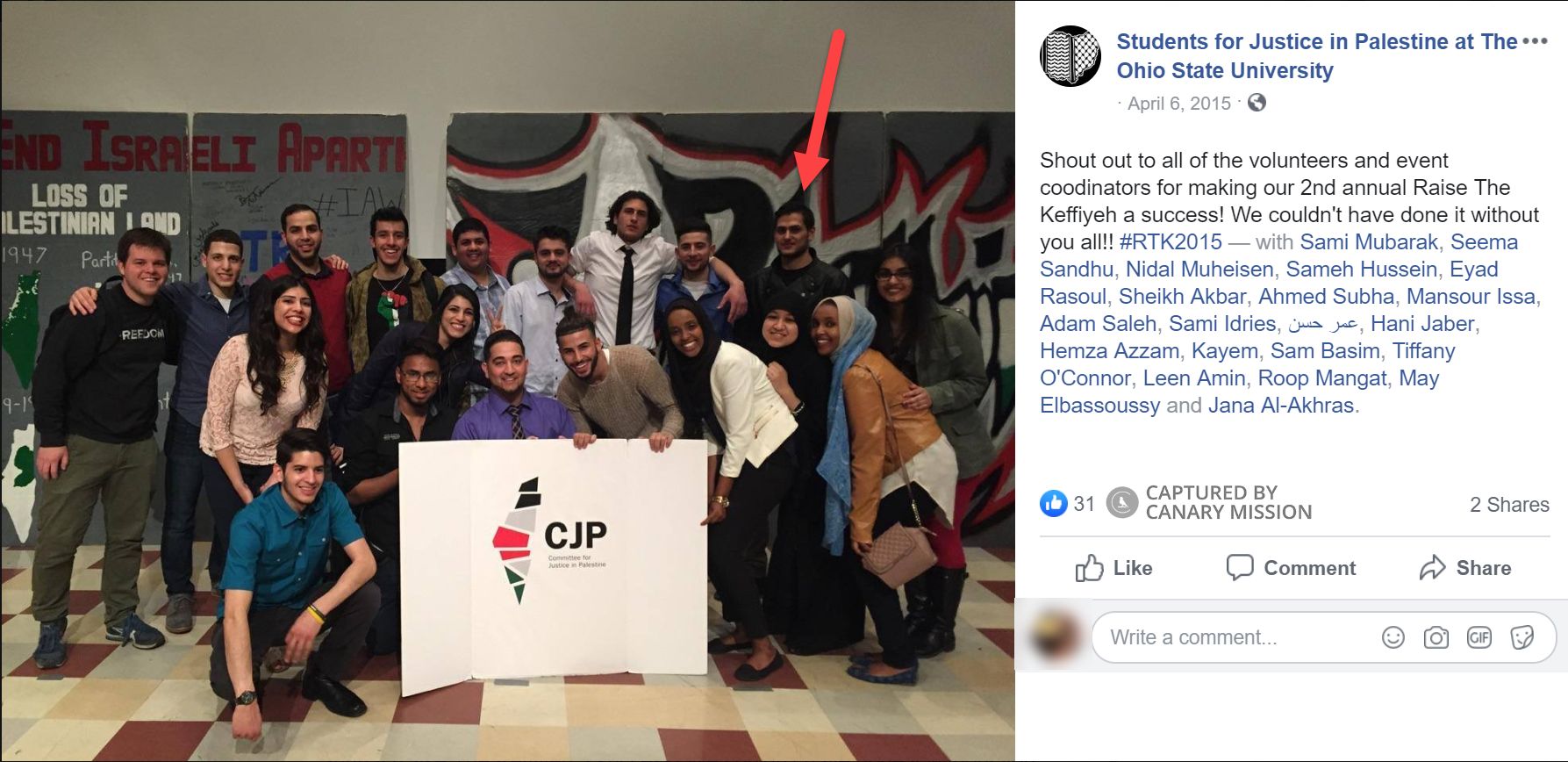The height and width of the screenshot is (762, 1568).
Task: Open Students for Justice in Palestine page title
Action: click(1317, 55)
